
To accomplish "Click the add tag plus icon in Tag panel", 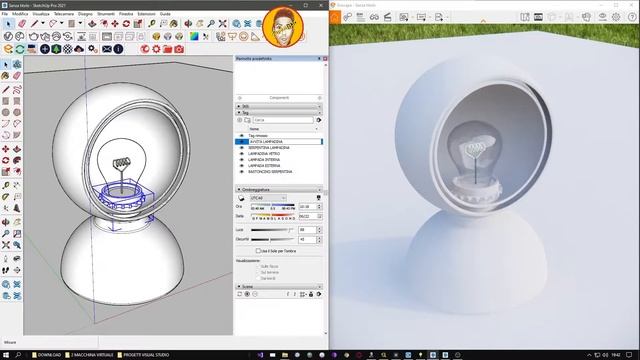I will click(x=240, y=120).
